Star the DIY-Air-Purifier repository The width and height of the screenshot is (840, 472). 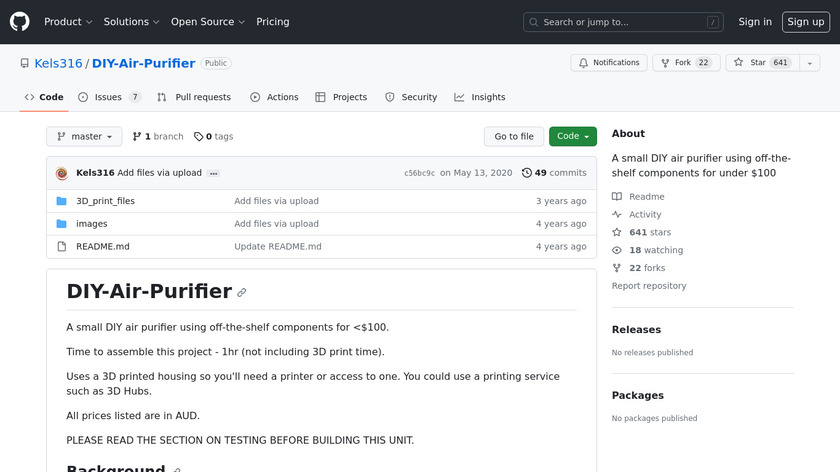[759, 63]
